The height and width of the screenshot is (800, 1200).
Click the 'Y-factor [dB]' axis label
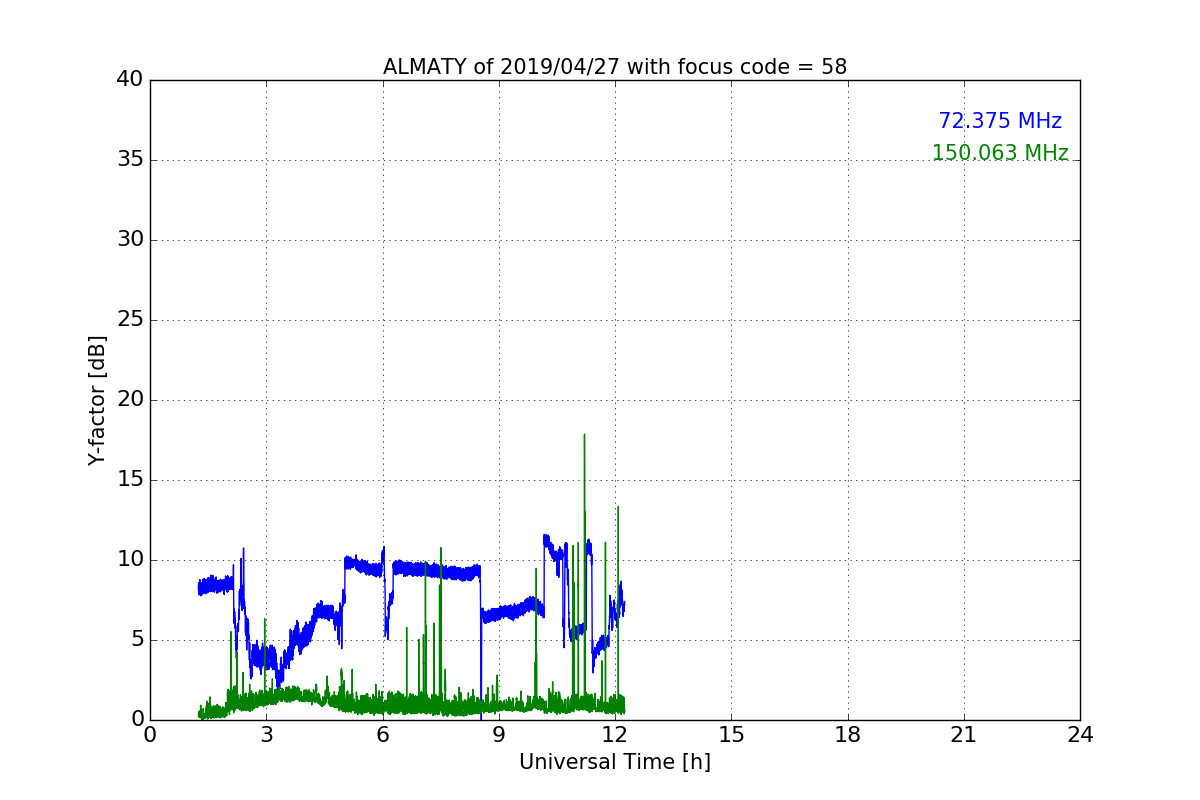click(97, 400)
